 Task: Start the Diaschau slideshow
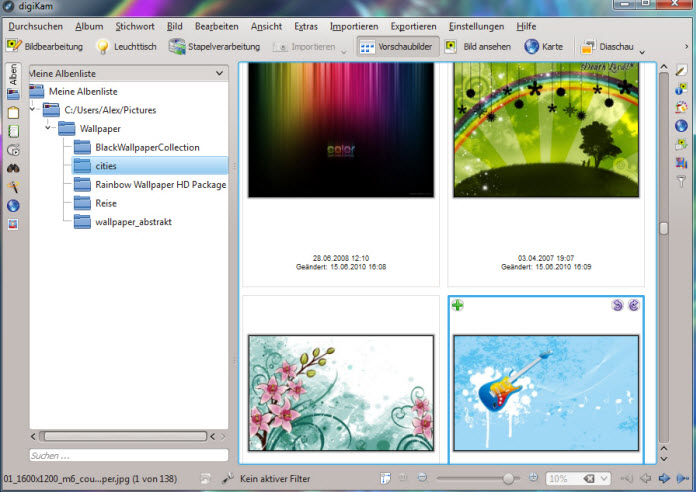tap(608, 47)
